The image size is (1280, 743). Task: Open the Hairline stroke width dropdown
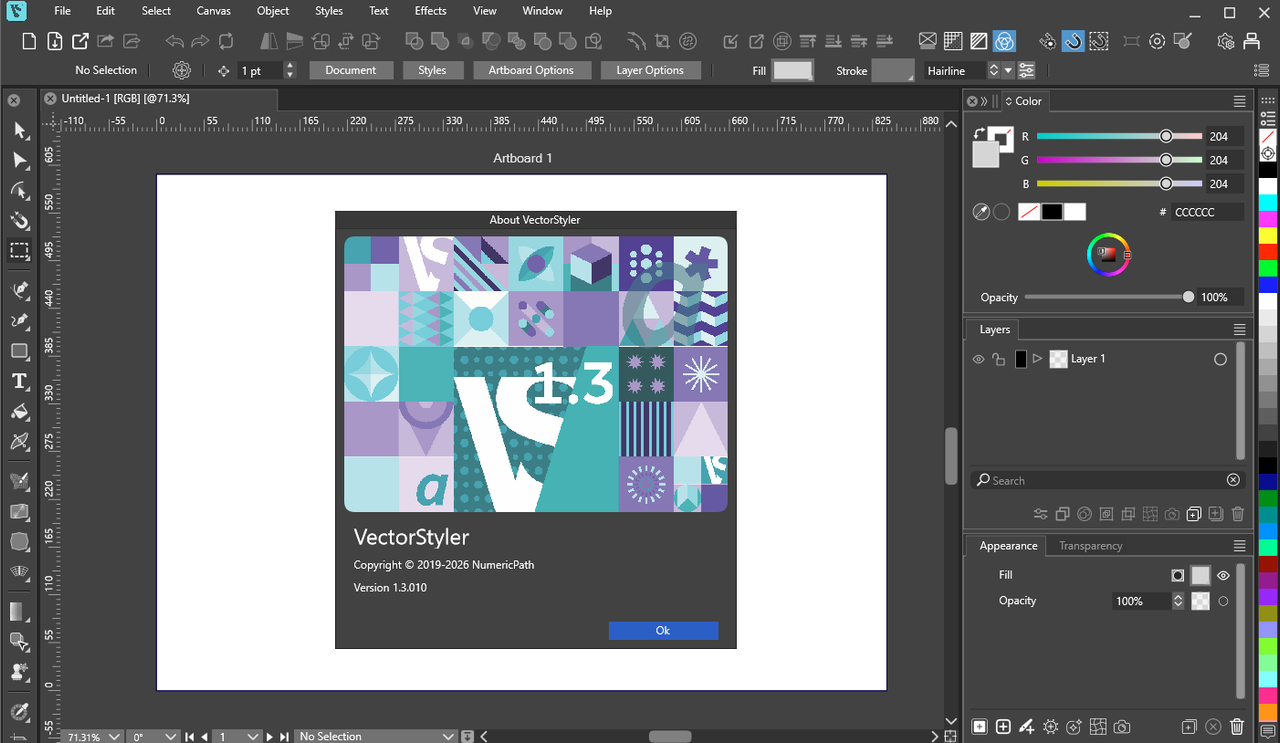[1008, 71]
